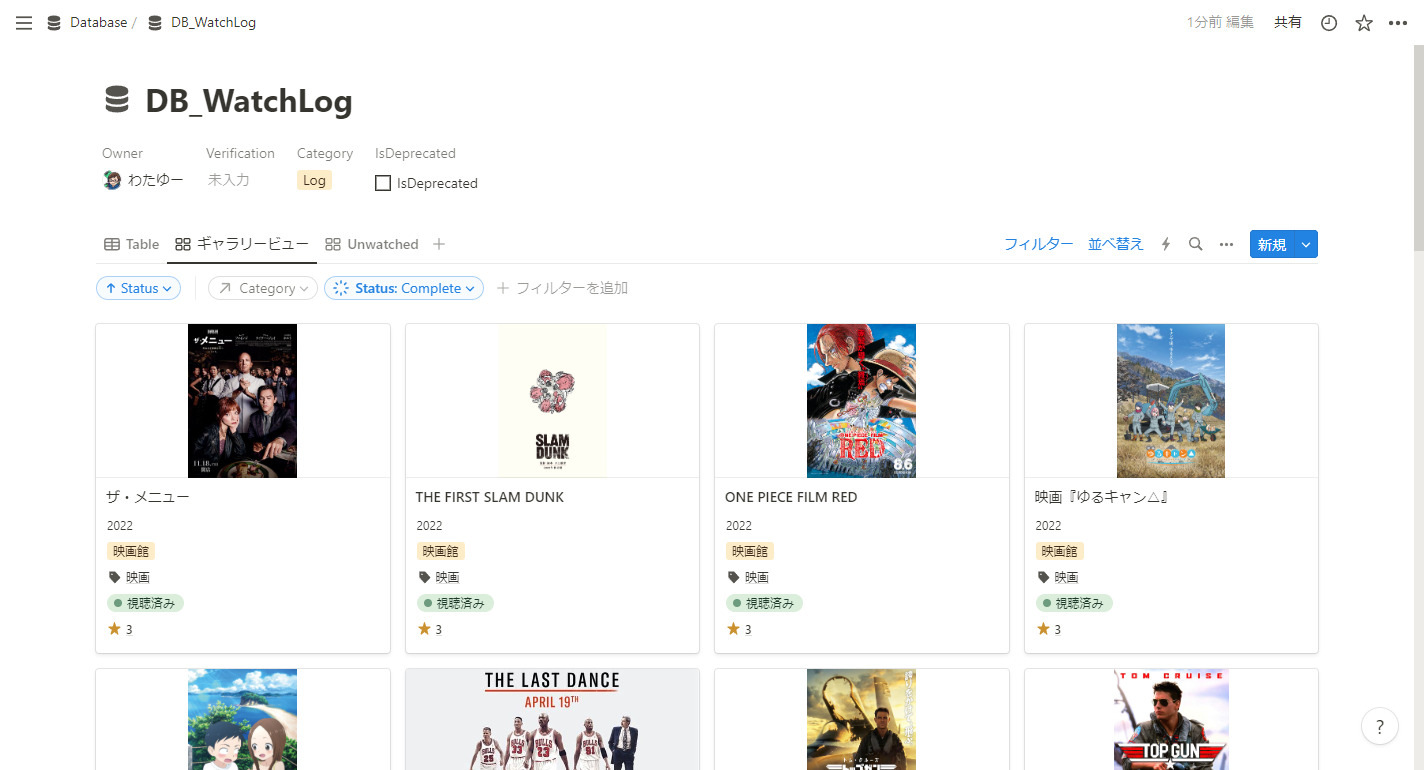Viewport: 1424px width, 770px height.
Task: Select the Log category tag
Action: coord(314,180)
